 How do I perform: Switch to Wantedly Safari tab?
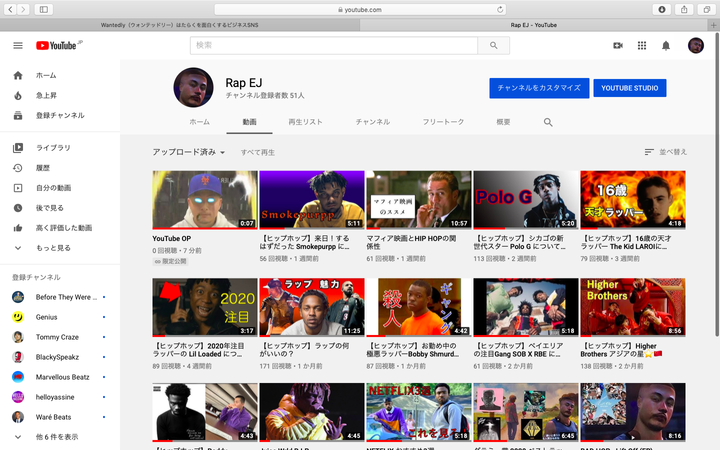point(180,25)
